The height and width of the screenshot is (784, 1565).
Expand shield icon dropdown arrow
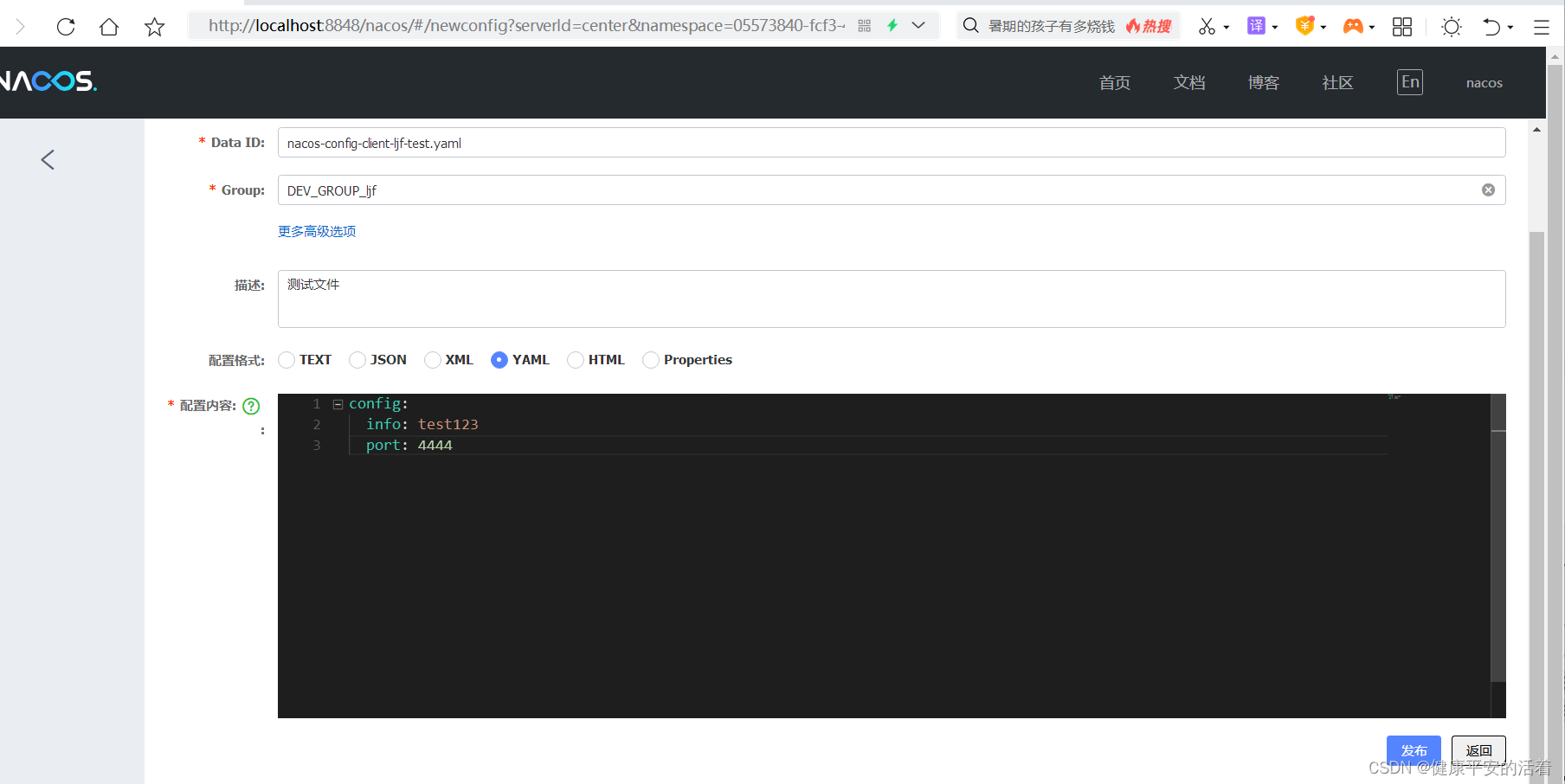point(1323,28)
